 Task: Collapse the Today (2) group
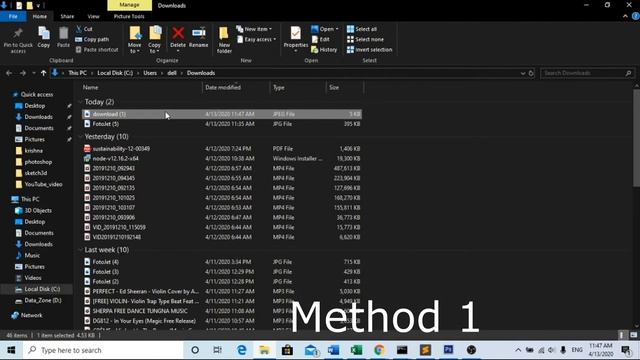pos(80,102)
